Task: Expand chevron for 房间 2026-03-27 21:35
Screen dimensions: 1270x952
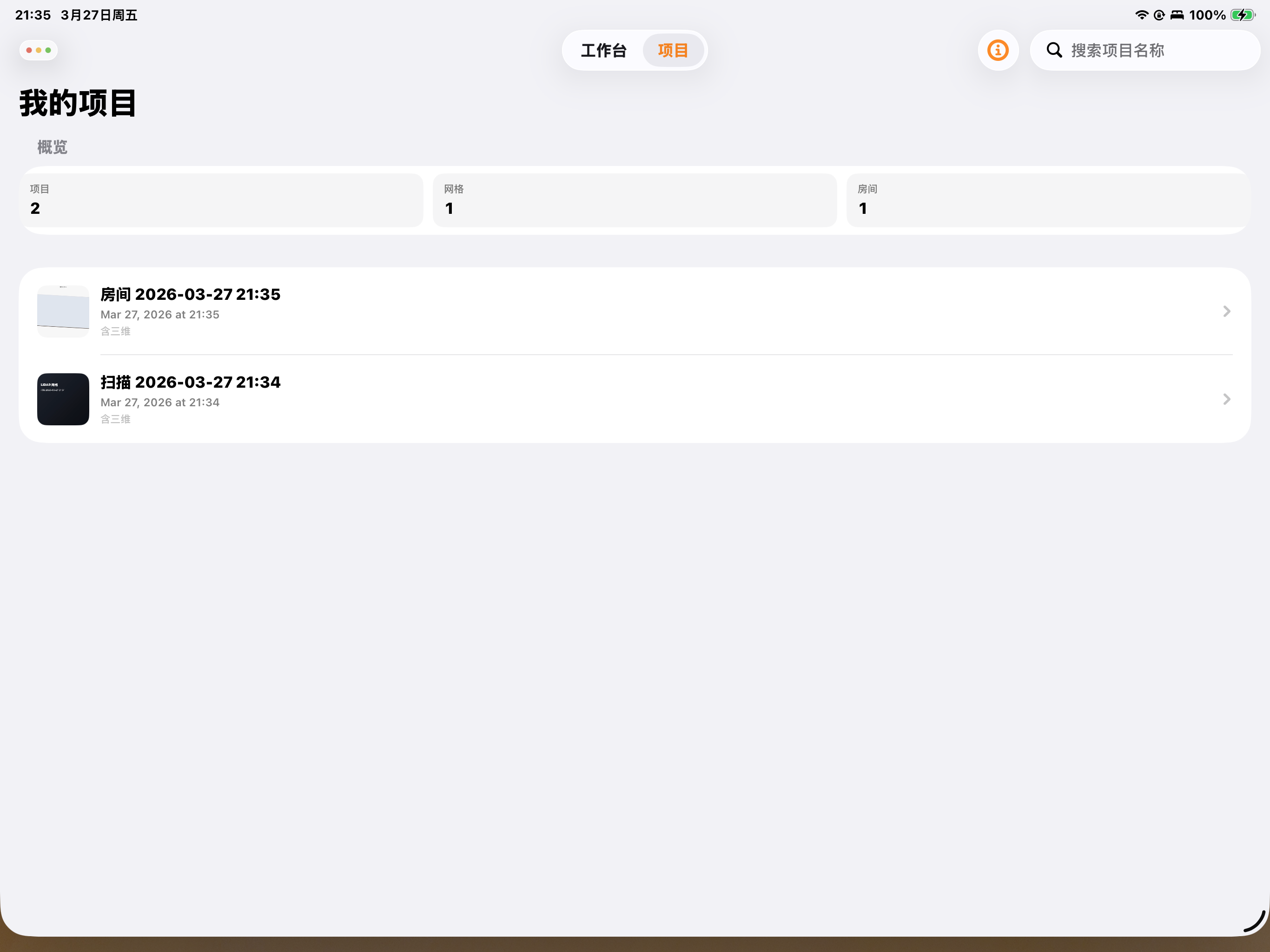Action: coord(1226,311)
